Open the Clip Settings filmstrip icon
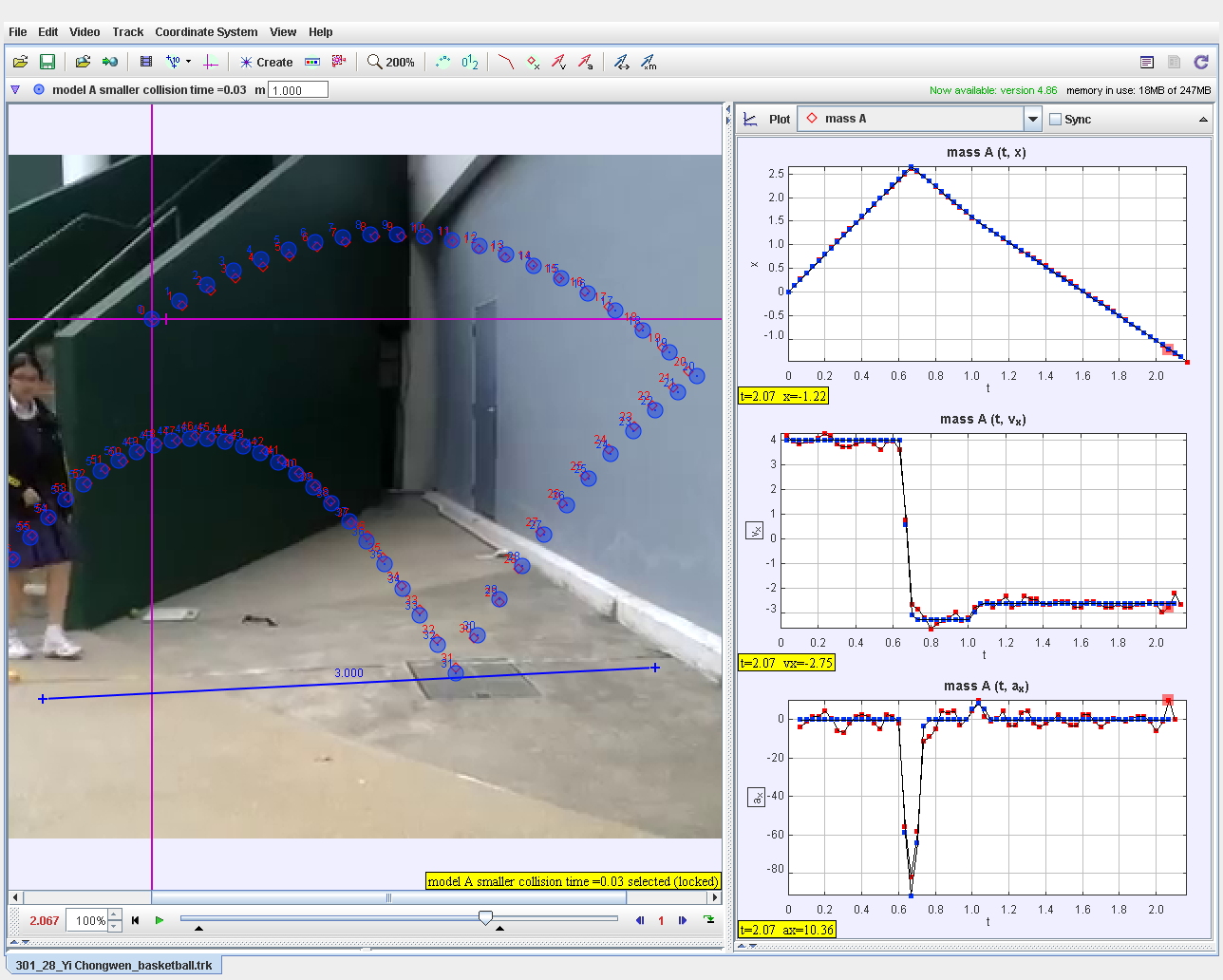 [145, 62]
